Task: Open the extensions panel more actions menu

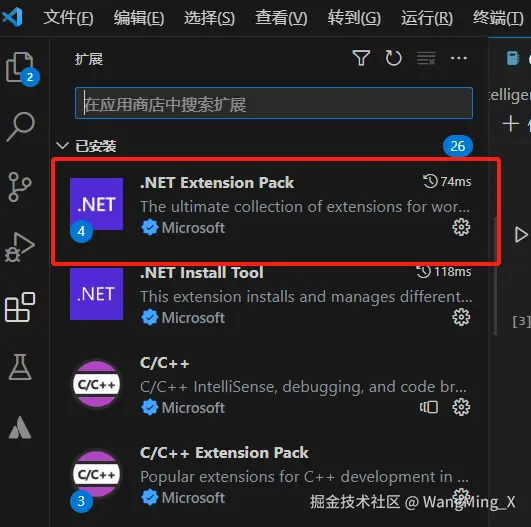Action: 459,58
